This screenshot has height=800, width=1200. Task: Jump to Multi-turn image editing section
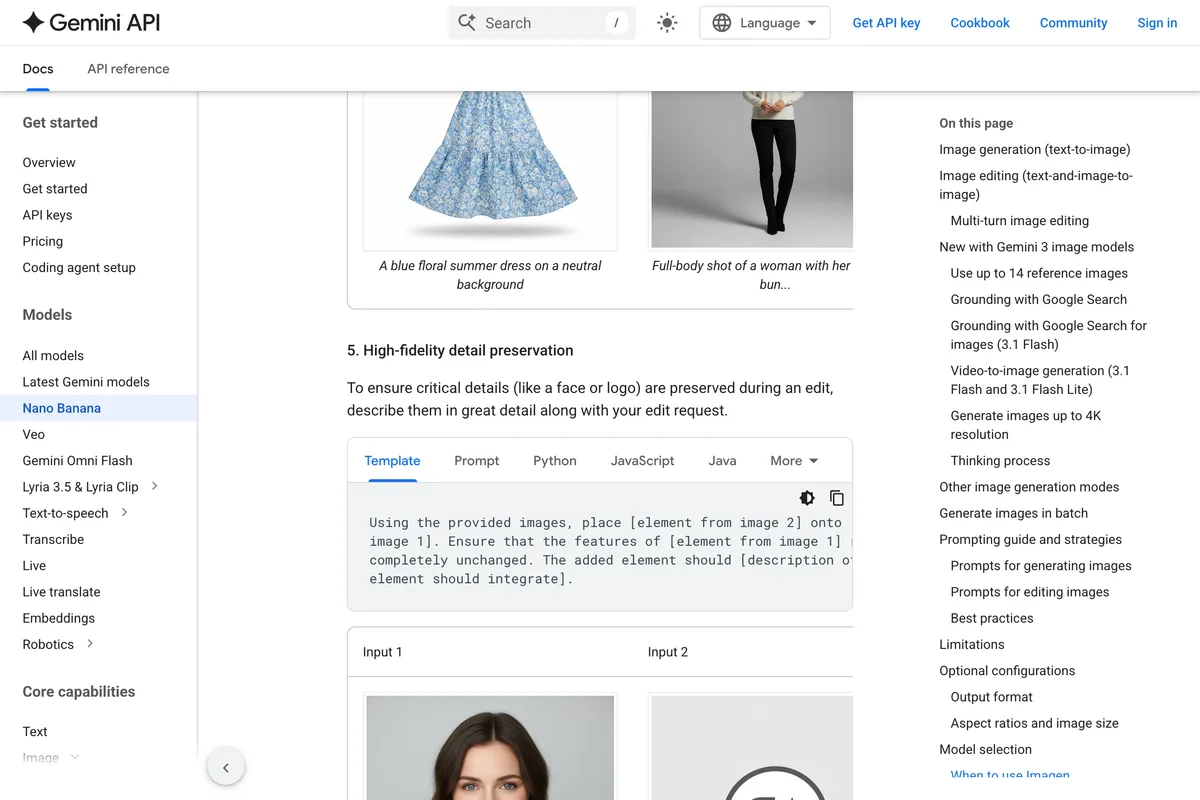click(x=1019, y=220)
